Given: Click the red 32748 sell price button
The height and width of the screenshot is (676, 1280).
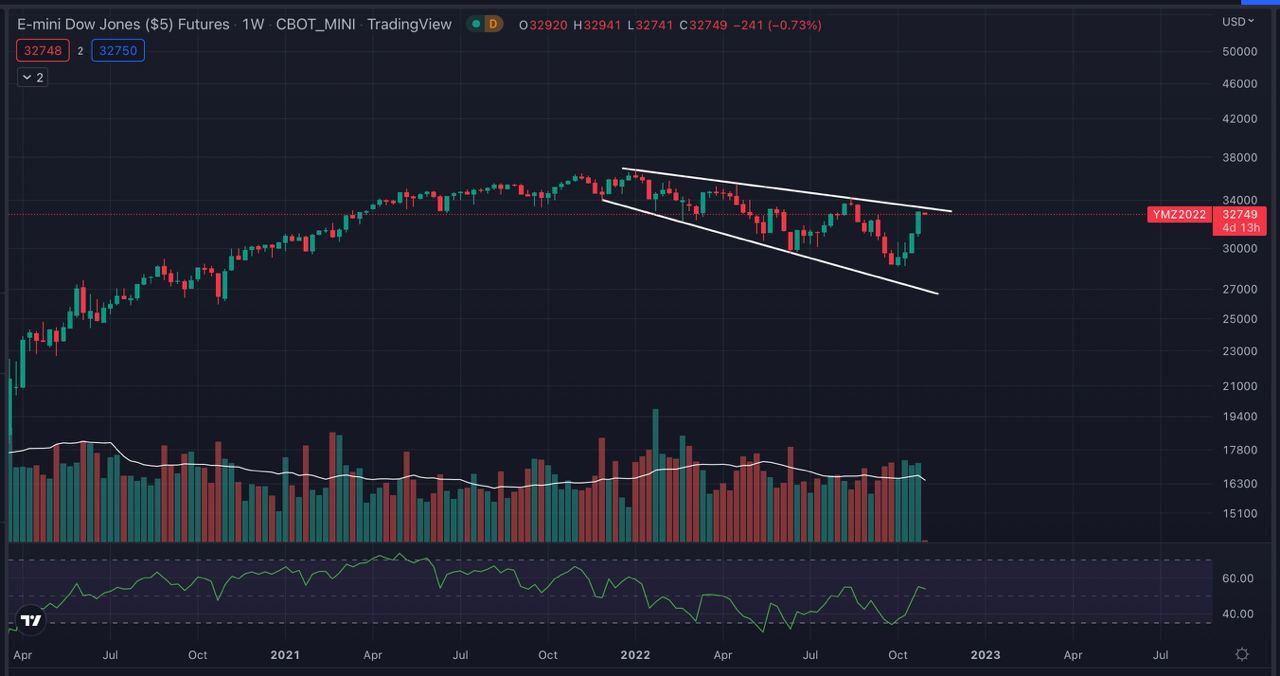Looking at the screenshot, I should [x=44, y=50].
